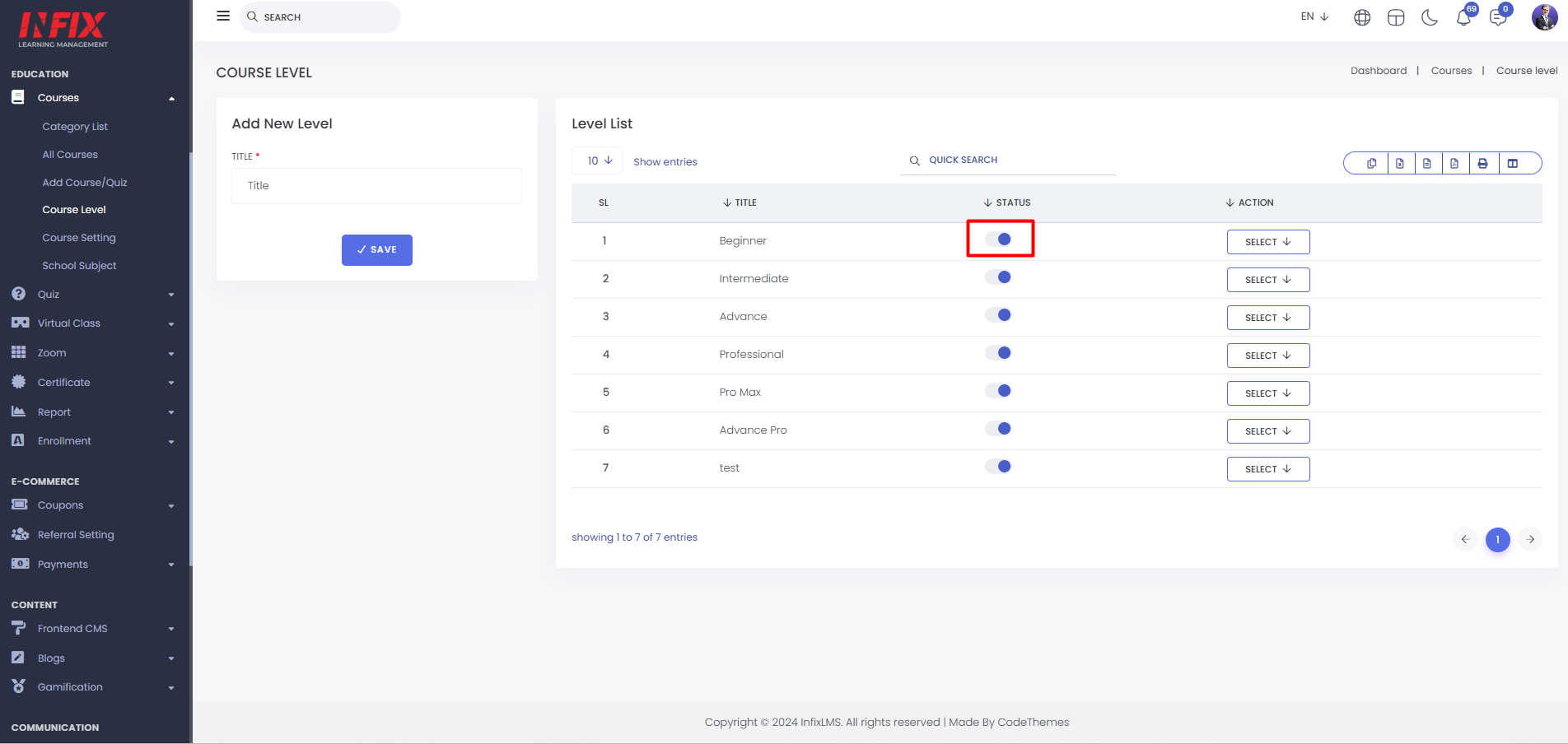
Task: Toggle status of Beginner level
Action: [x=998, y=239]
